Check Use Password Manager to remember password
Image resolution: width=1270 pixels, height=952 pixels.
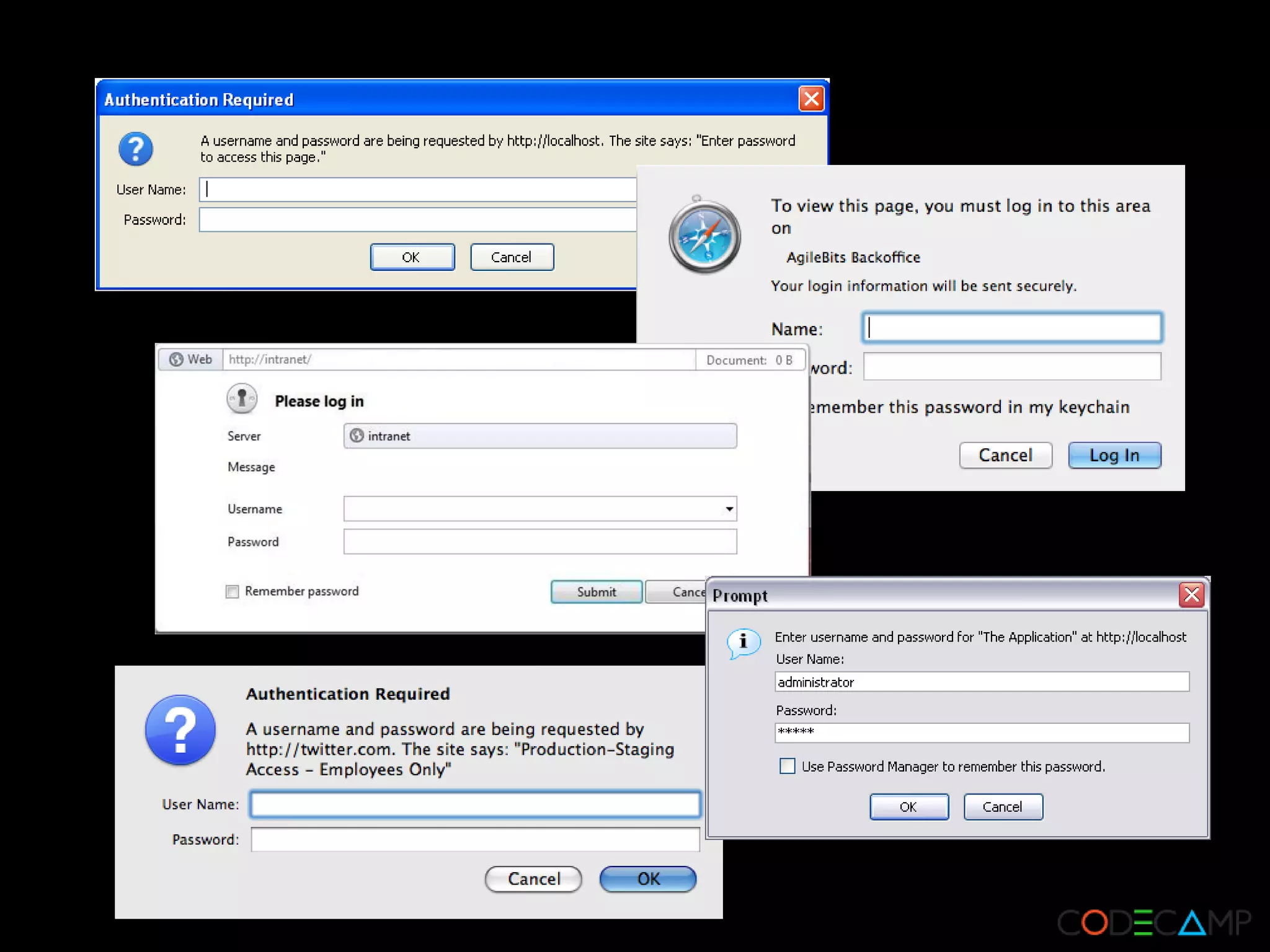point(788,766)
